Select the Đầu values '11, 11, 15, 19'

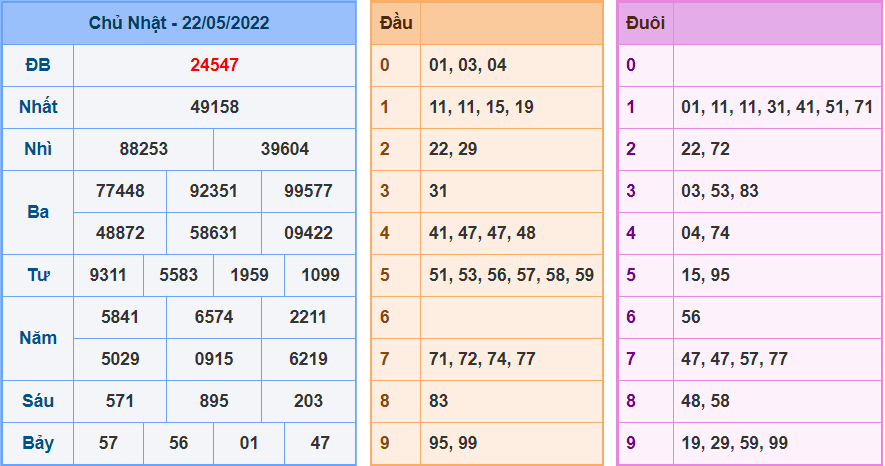(481, 107)
